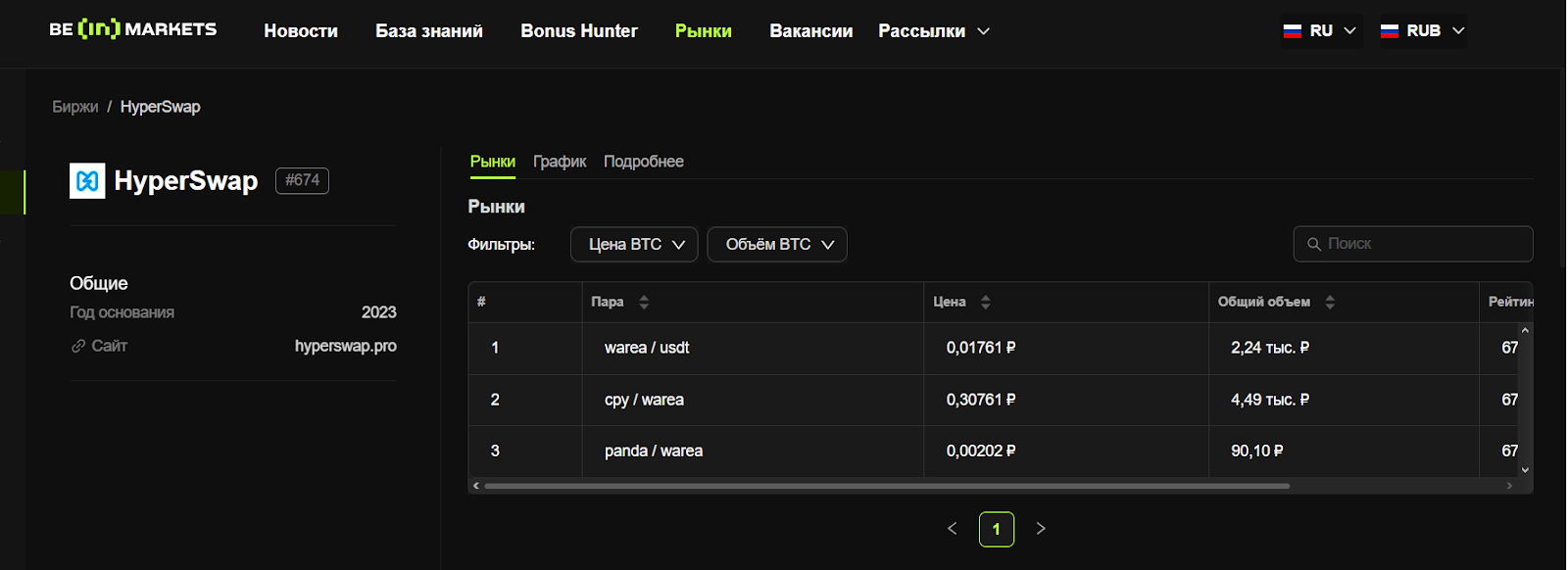Click the link icon beside Сайт
The height and width of the screenshot is (570, 1568).
point(78,346)
